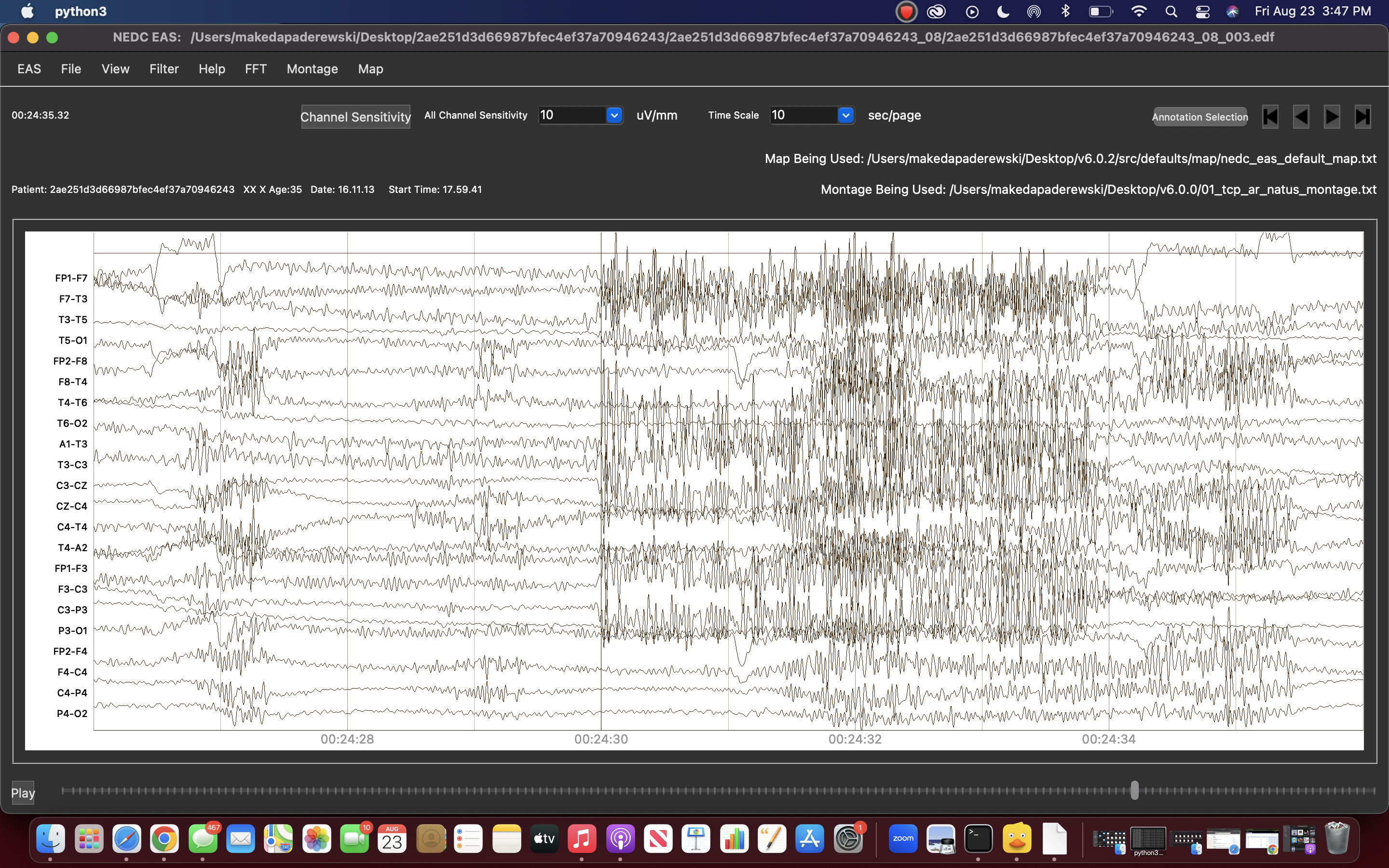Image resolution: width=1389 pixels, height=868 pixels.
Task: Click the Channel Sensitivity button
Action: (355, 117)
